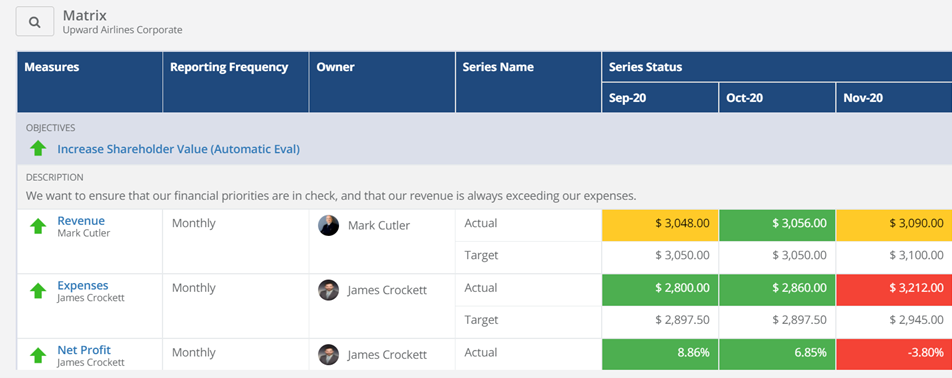Screen dimensions: 952x378
Task: Click James Crockett's avatar in Net Profit row
Action: (x=328, y=355)
